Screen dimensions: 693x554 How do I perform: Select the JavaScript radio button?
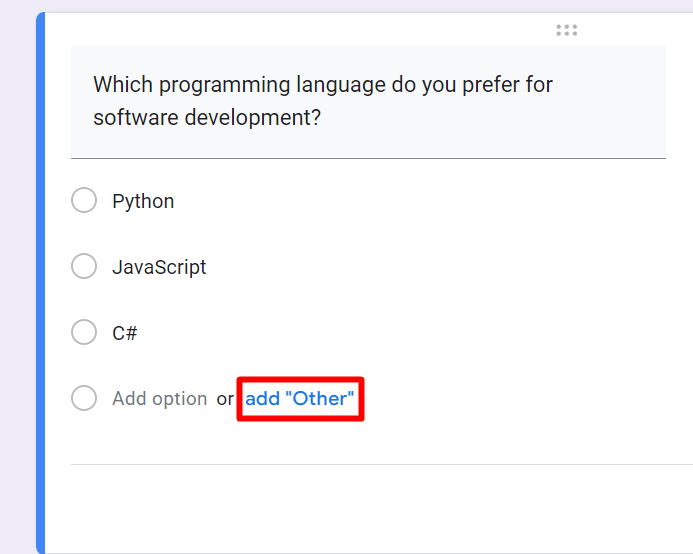84,267
